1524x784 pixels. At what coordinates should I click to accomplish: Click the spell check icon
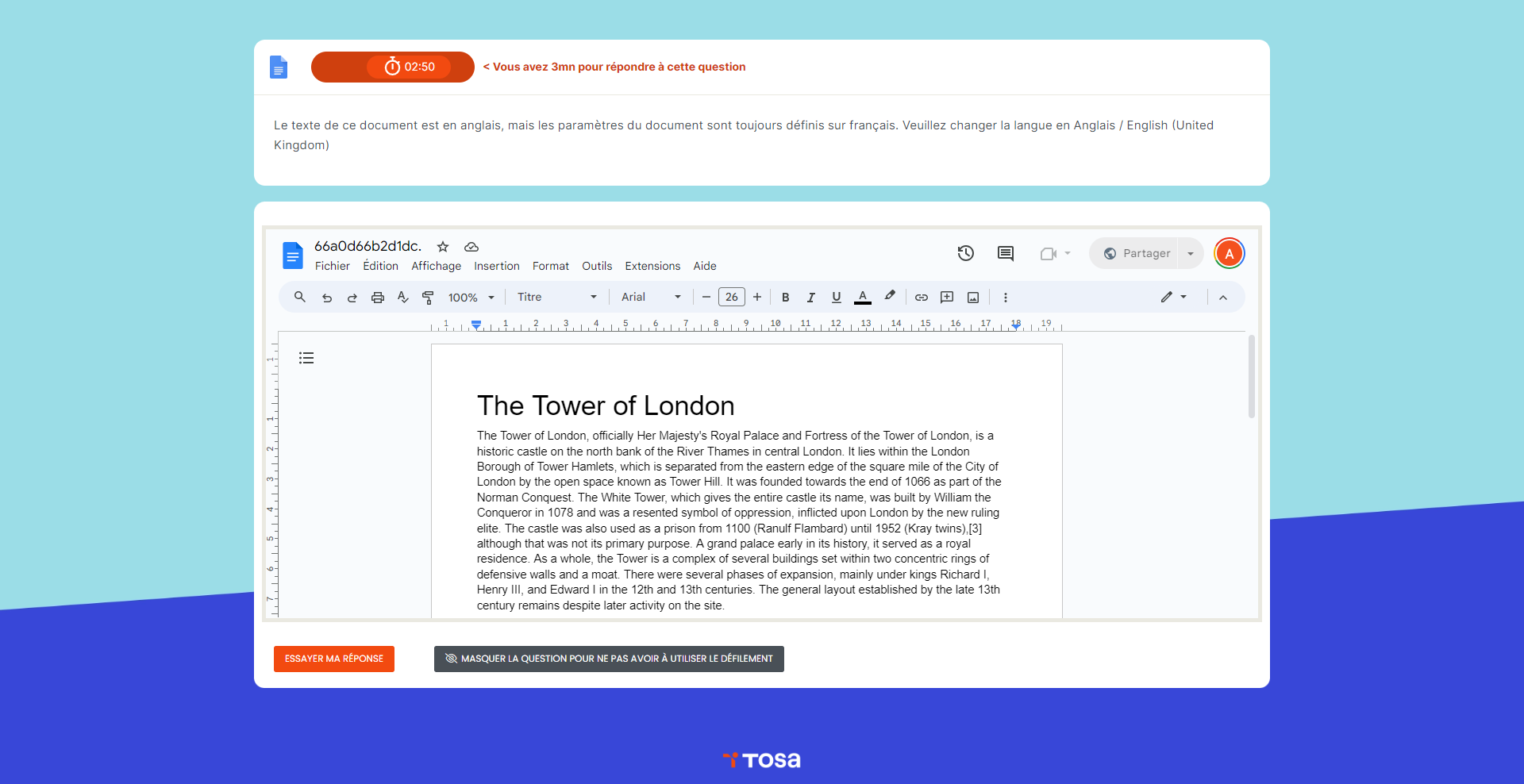[x=403, y=298]
